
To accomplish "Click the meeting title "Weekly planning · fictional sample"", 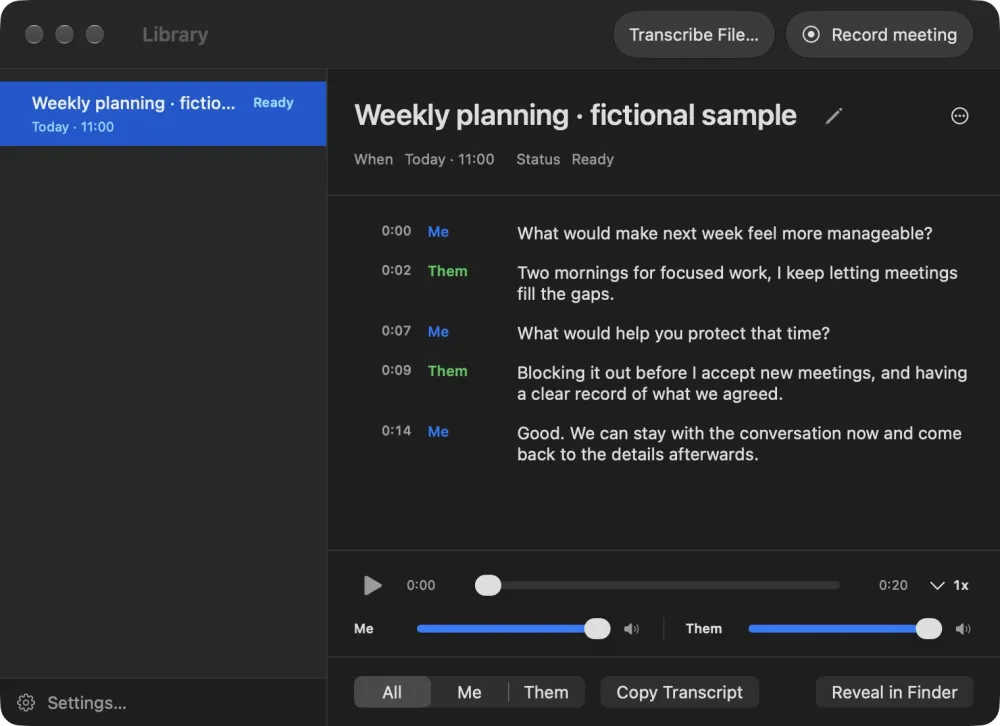I will coord(575,115).
